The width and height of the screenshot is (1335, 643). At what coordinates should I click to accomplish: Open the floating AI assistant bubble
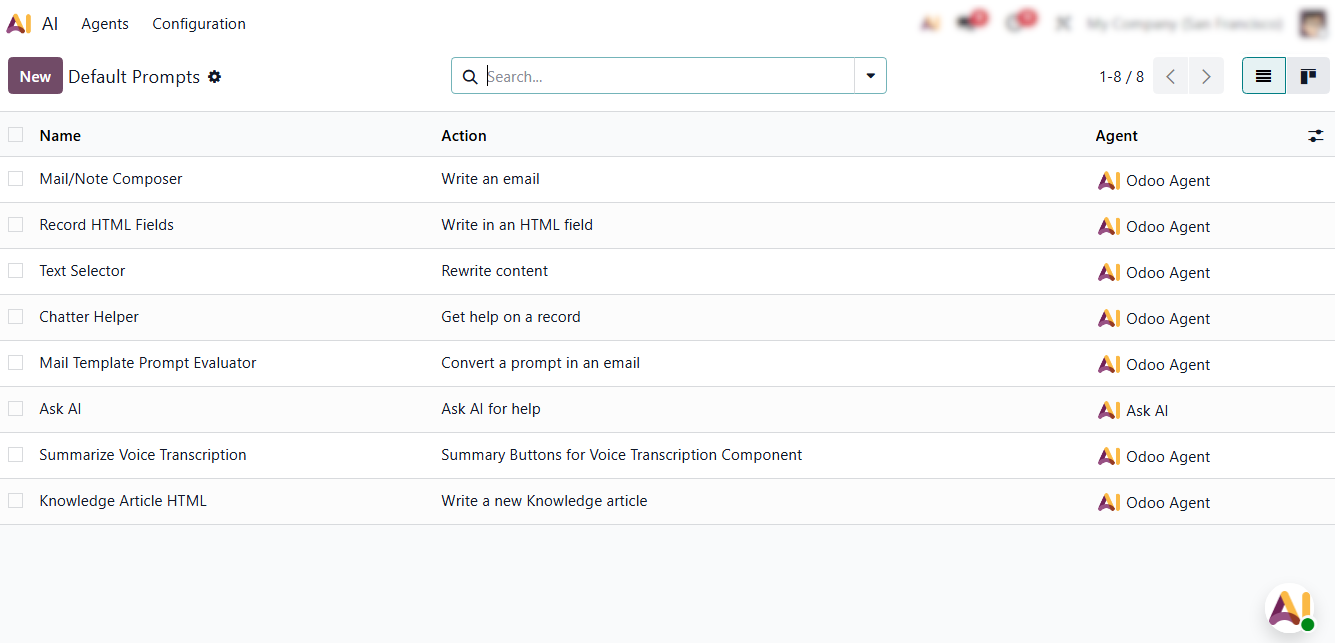pos(1290,608)
